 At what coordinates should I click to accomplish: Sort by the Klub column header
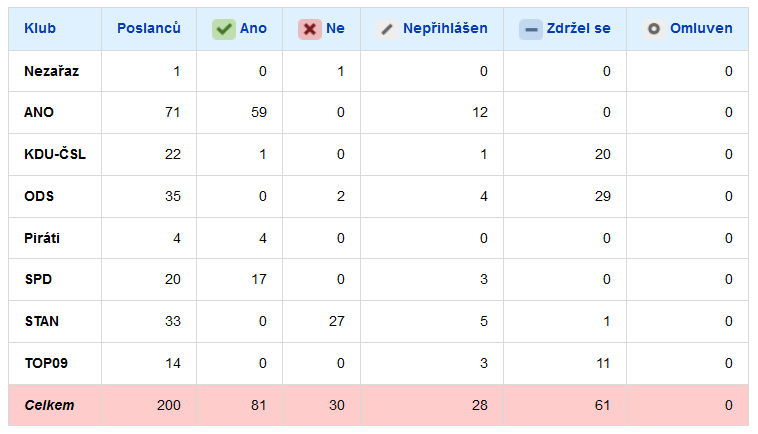[x=40, y=29]
